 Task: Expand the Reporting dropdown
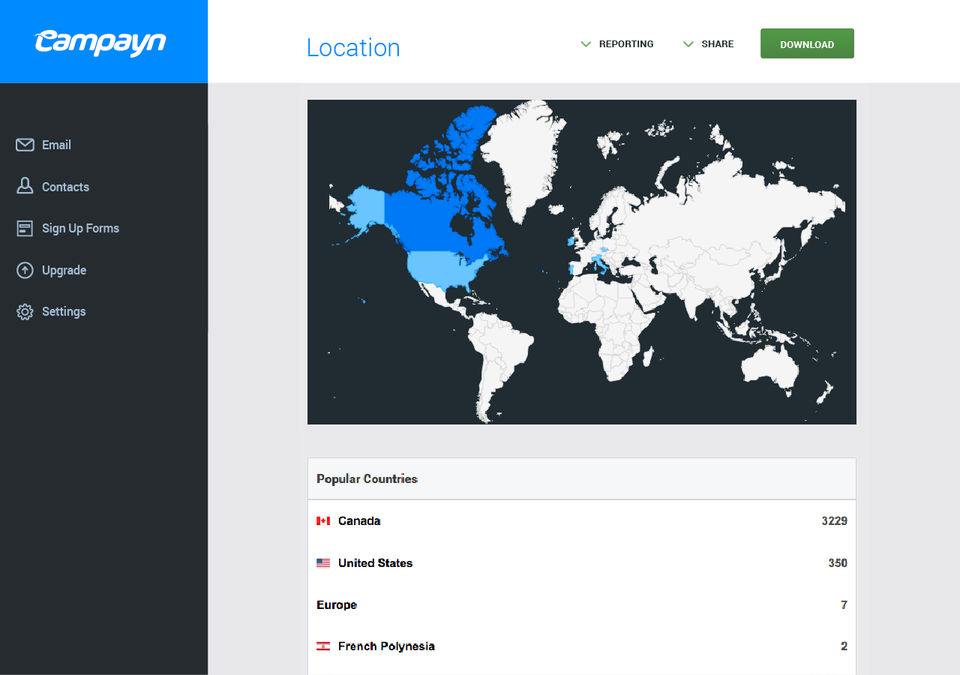click(x=617, y=44)
